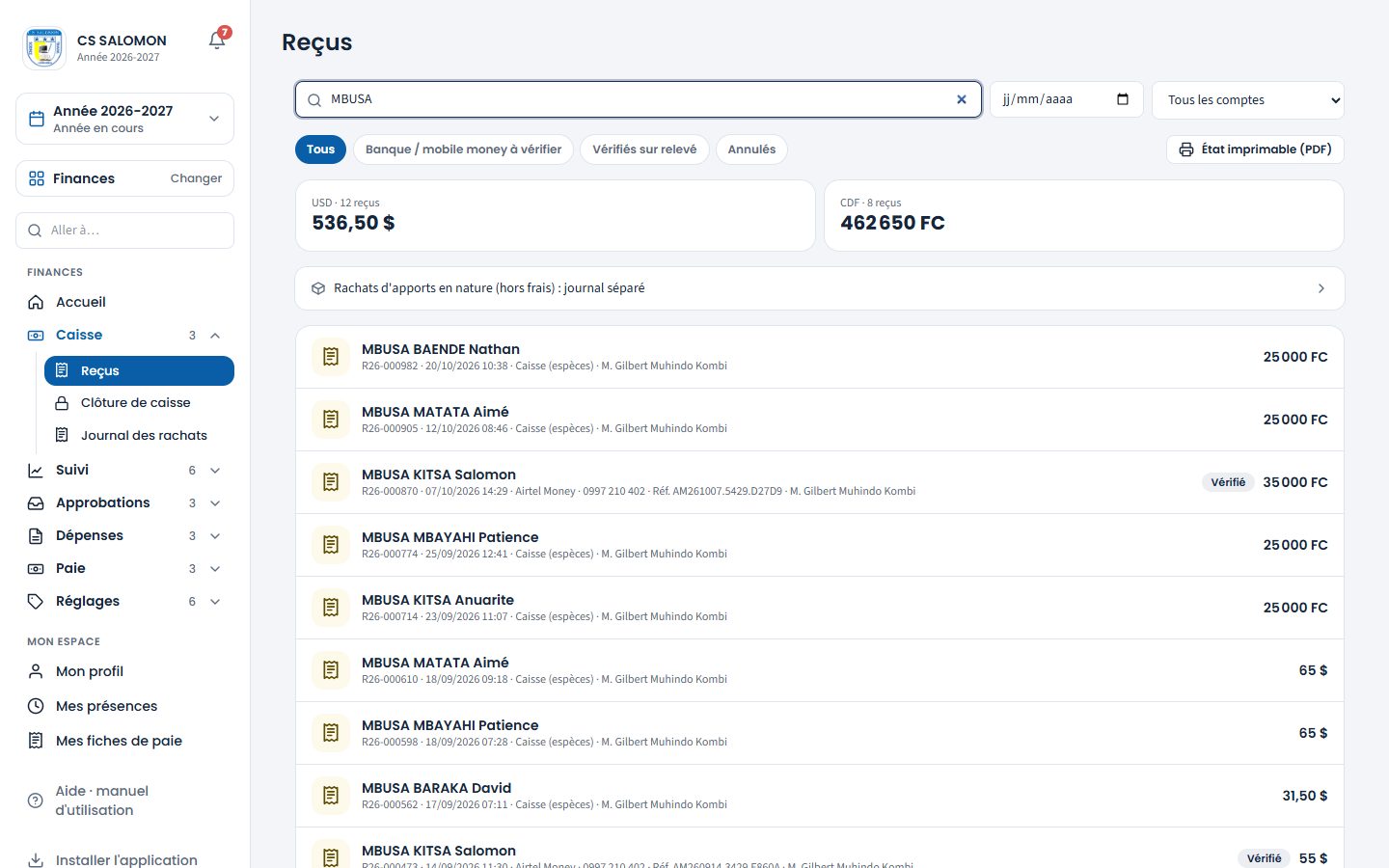The width and height of the screenshot is (1389, 868).
Task: Click the Accueil home icon
Action: (36, 302)
